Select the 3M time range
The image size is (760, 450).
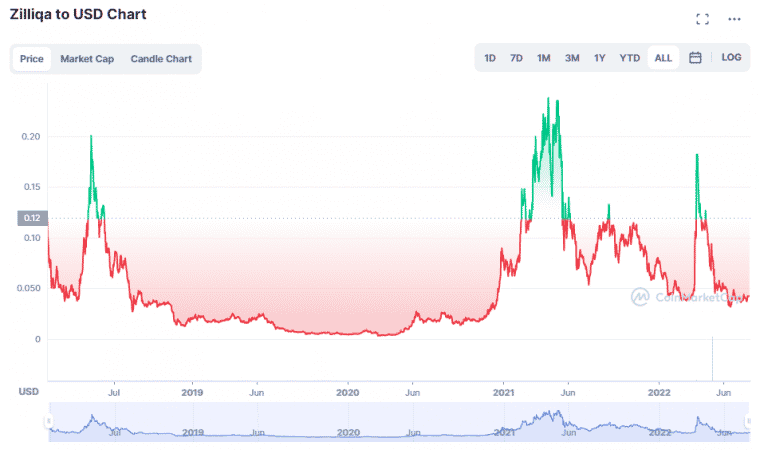[571, 58]
